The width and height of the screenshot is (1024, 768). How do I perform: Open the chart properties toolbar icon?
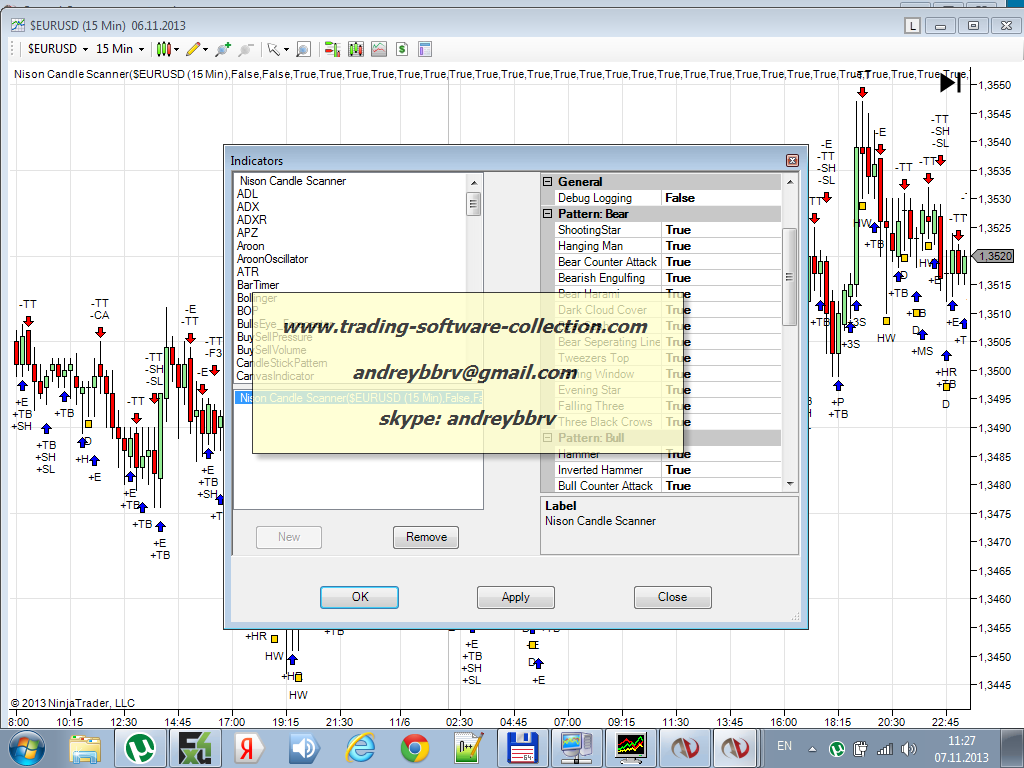[424, 48]
